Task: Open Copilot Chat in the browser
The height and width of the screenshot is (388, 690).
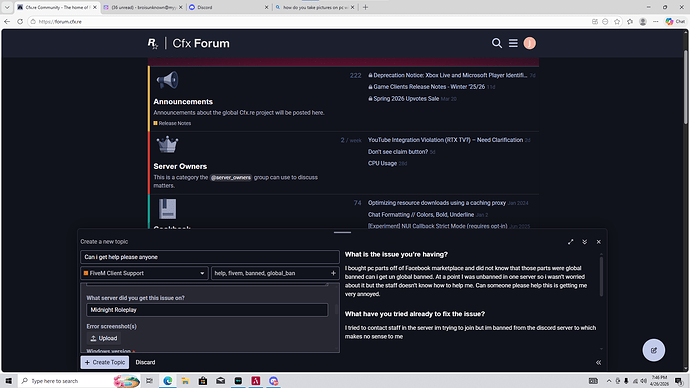Action: coord(675,21)
